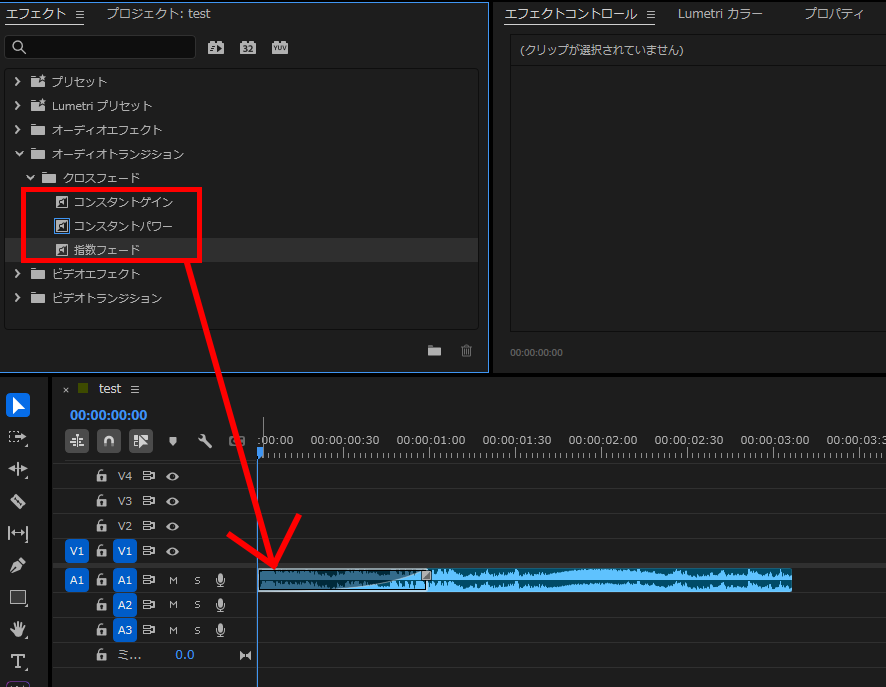
Task: Select the Type tool
Action: [x=18, y=661]
